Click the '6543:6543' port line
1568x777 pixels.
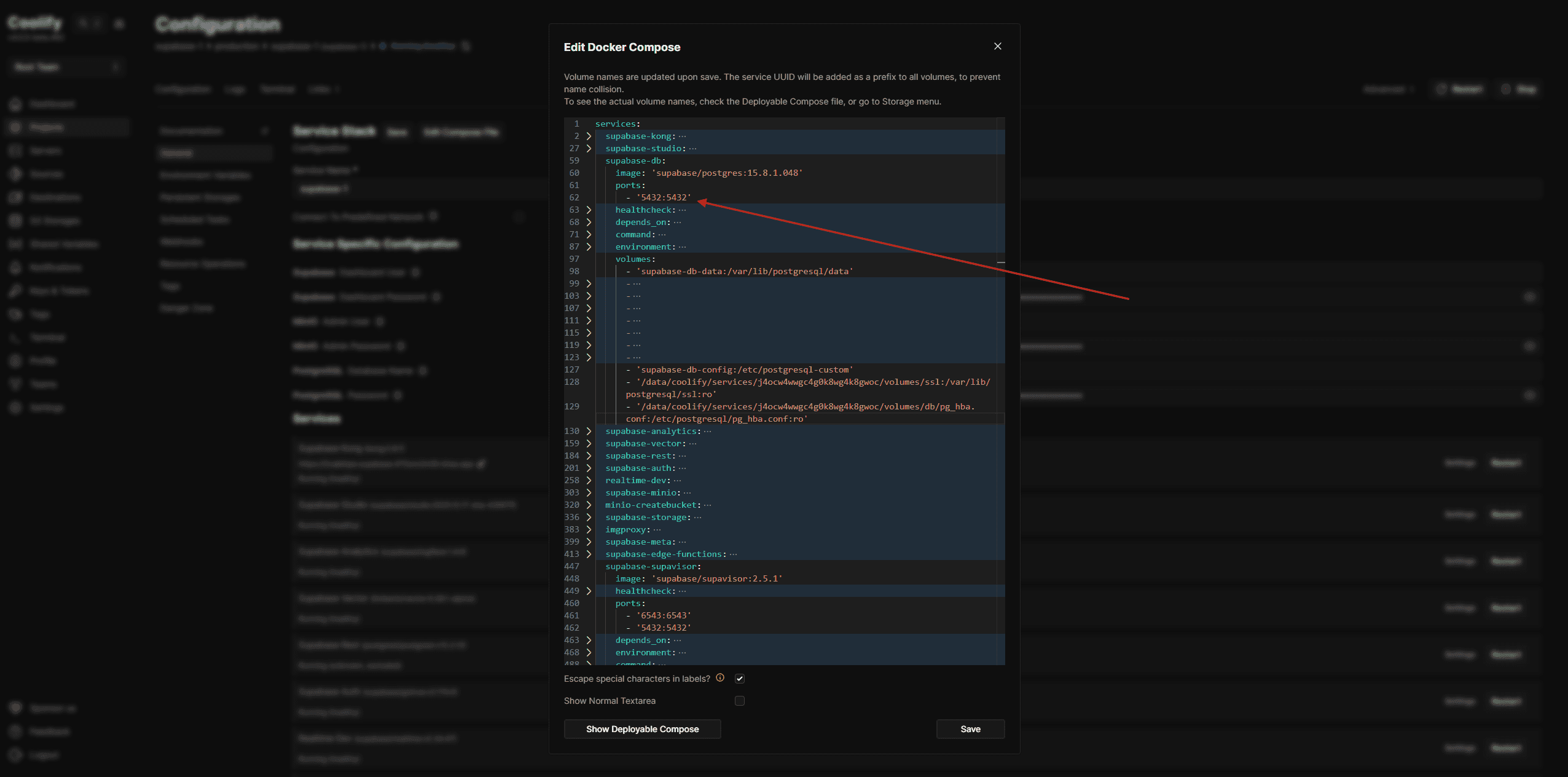tap(664, 615)
